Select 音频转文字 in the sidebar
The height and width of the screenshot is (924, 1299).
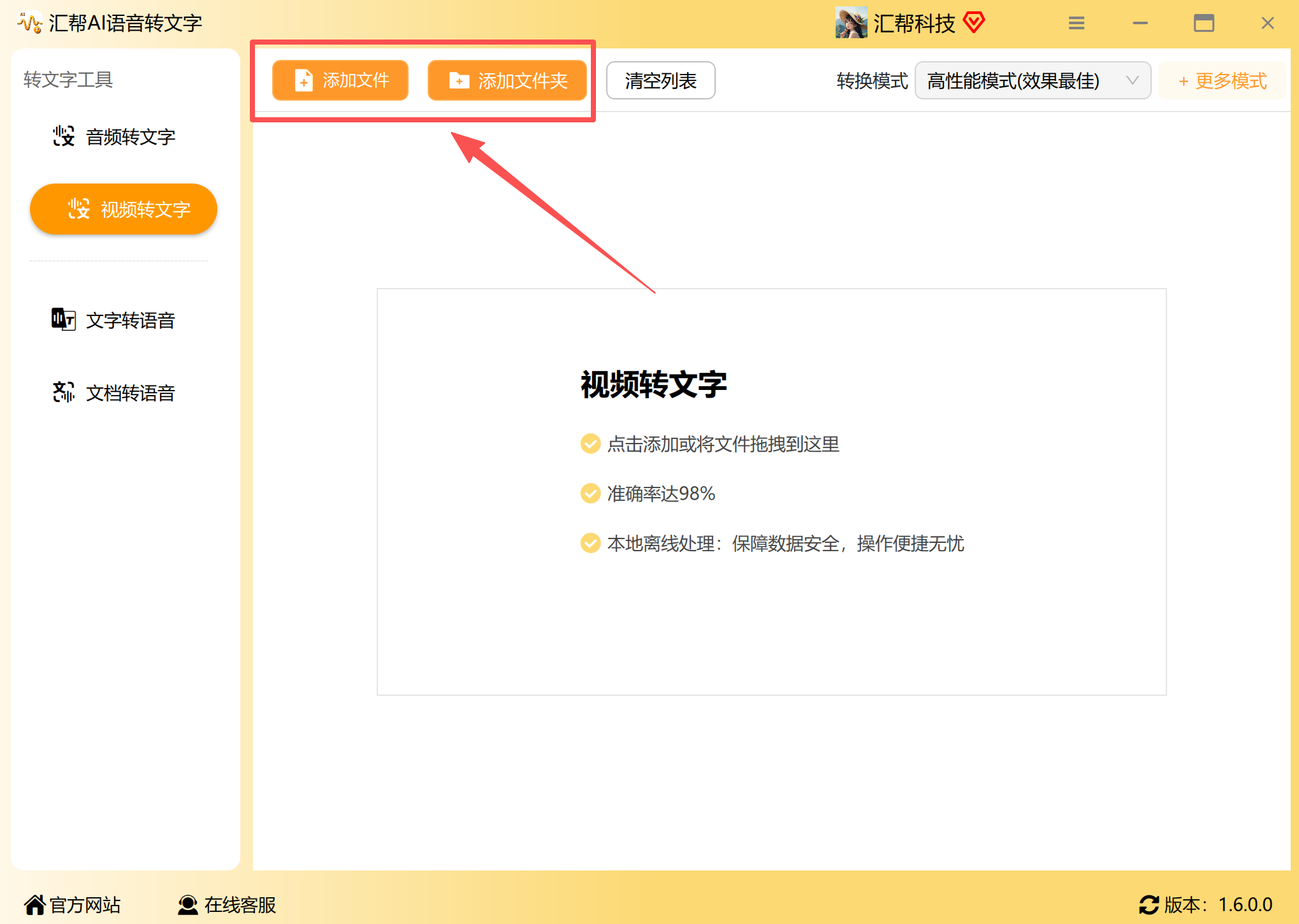[x=114, y=136]
